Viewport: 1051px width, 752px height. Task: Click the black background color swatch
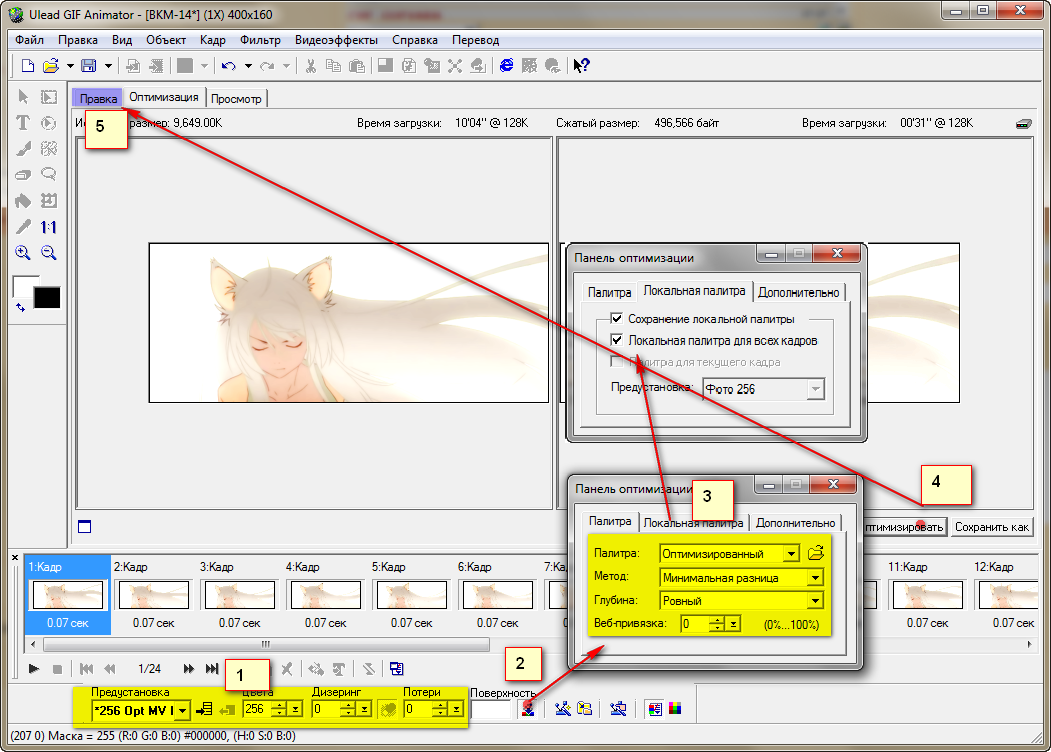tap(47, 298)
